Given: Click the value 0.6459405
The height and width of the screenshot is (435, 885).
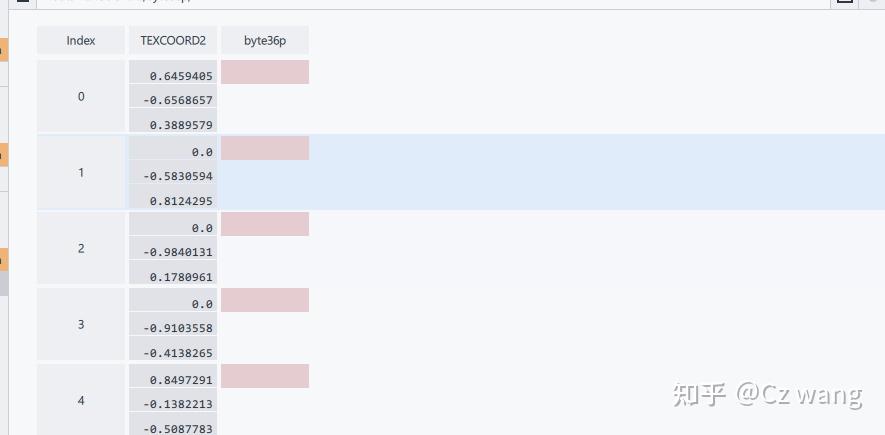Looking at the screenshot, I should tap(180, 76).
